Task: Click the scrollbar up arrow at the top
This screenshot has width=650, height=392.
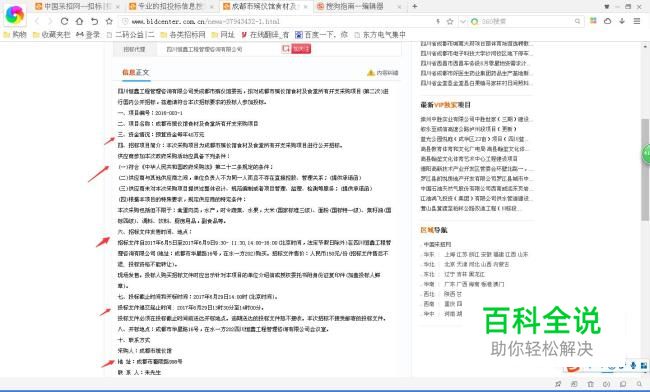Action: coord(645,46)
